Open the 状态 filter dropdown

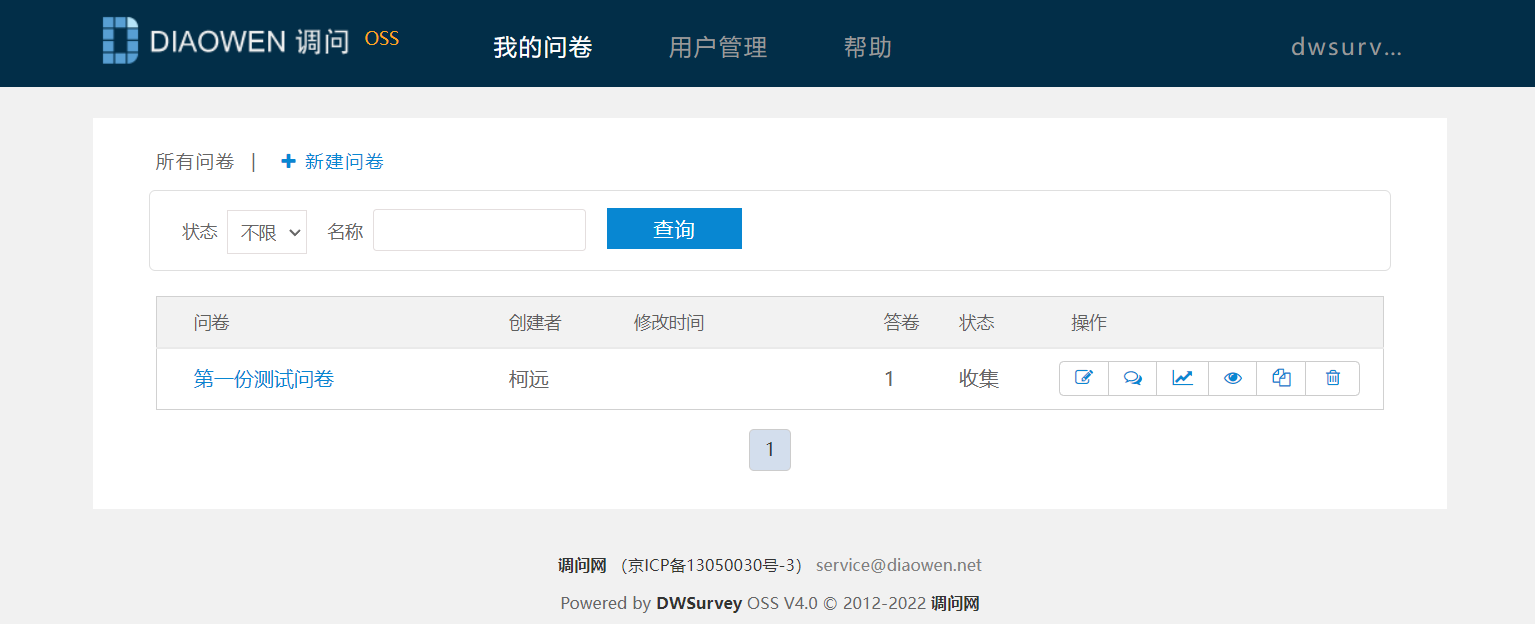[267, 232]
